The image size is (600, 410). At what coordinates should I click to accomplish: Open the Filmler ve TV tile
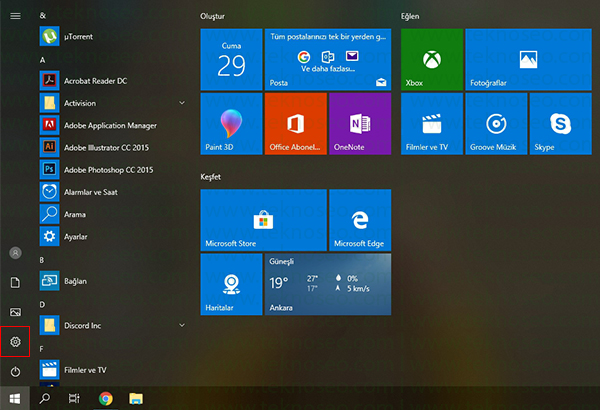pyautogui.click(x=432, y=124)
